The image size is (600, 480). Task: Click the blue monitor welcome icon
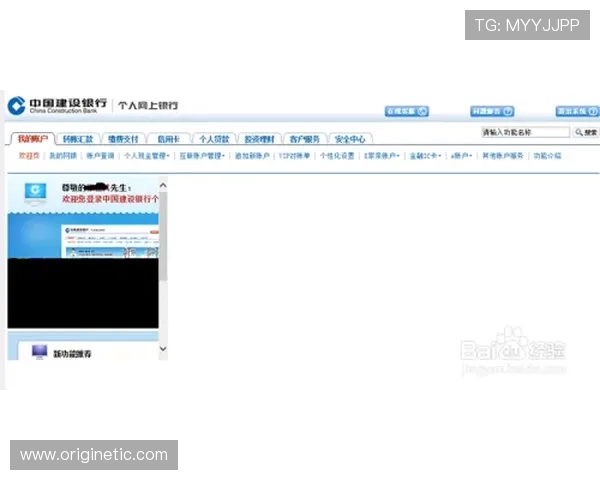point(35,193)
